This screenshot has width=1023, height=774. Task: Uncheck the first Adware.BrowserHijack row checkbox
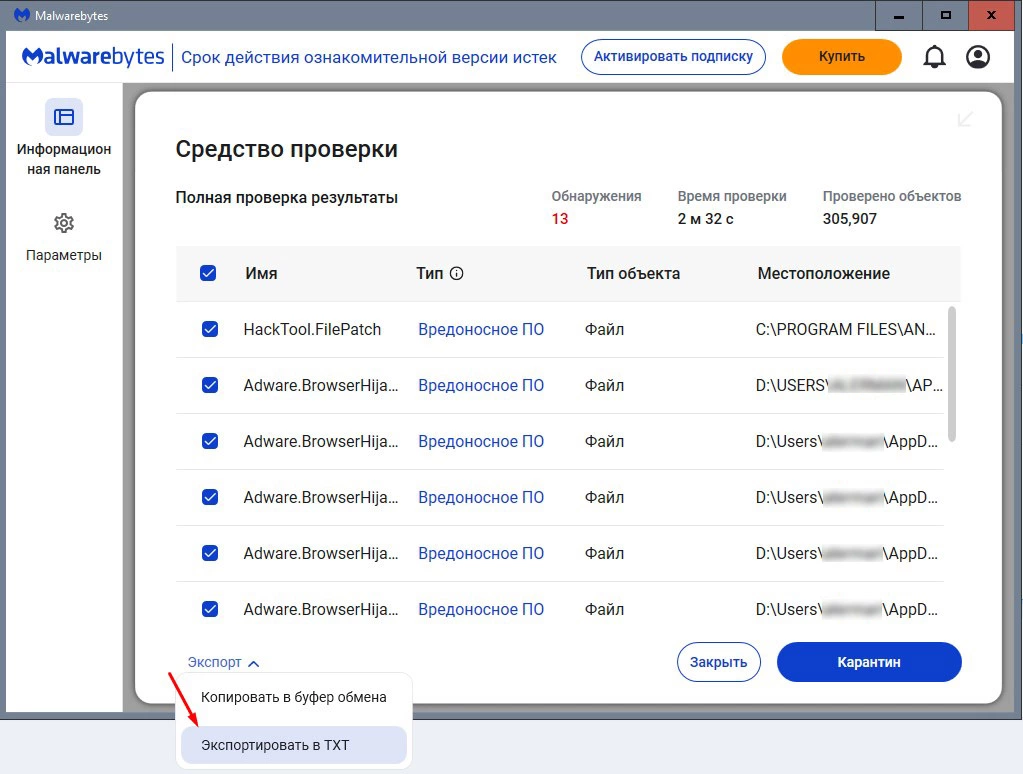pyautogui.click(x=210, y=385)
